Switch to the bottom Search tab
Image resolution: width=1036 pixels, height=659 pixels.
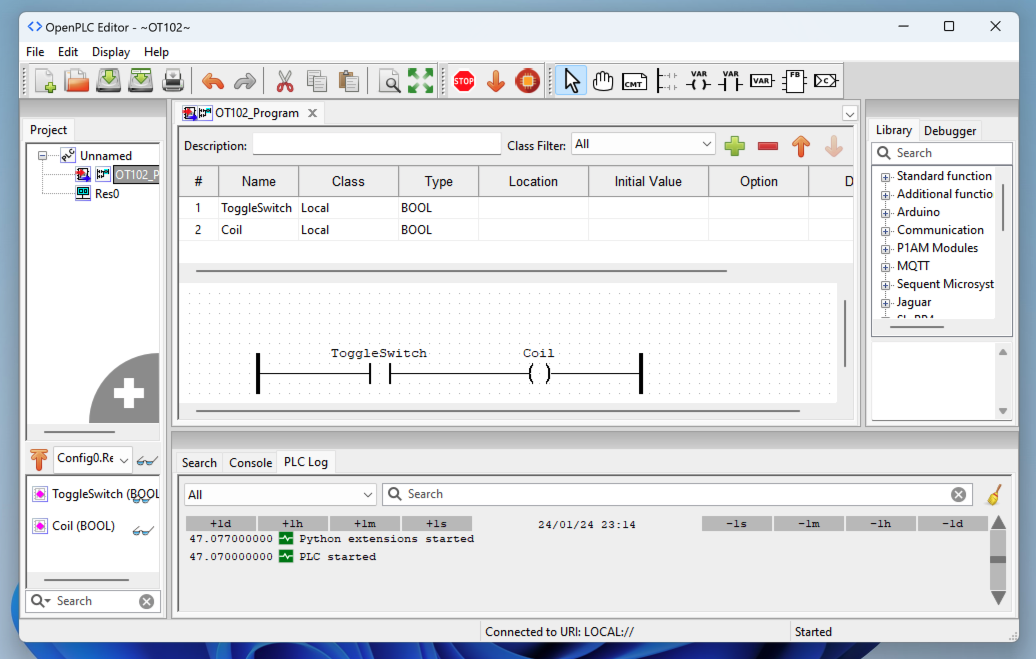point(199,463)
